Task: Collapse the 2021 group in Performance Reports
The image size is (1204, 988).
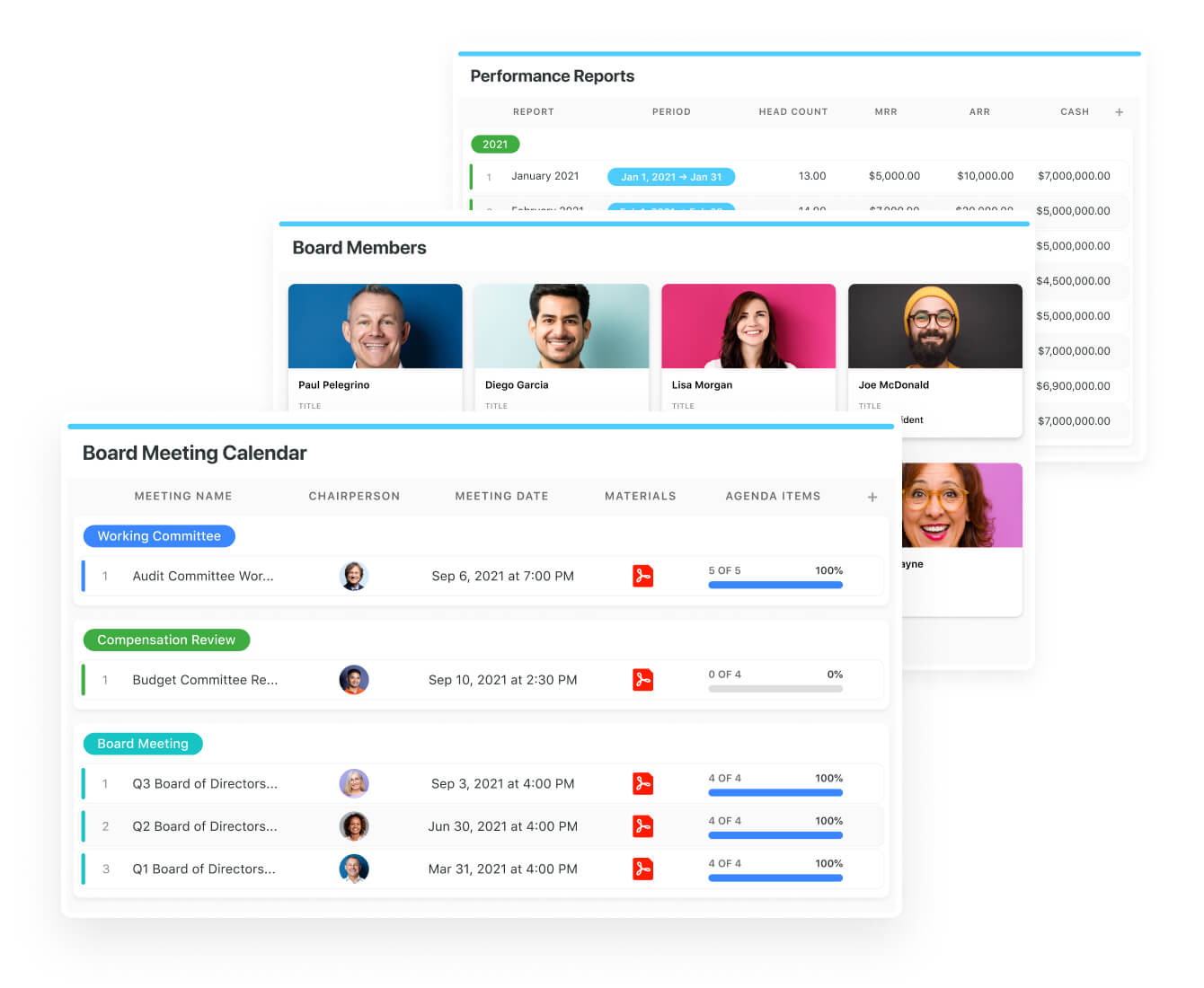Action: point(495,144)
